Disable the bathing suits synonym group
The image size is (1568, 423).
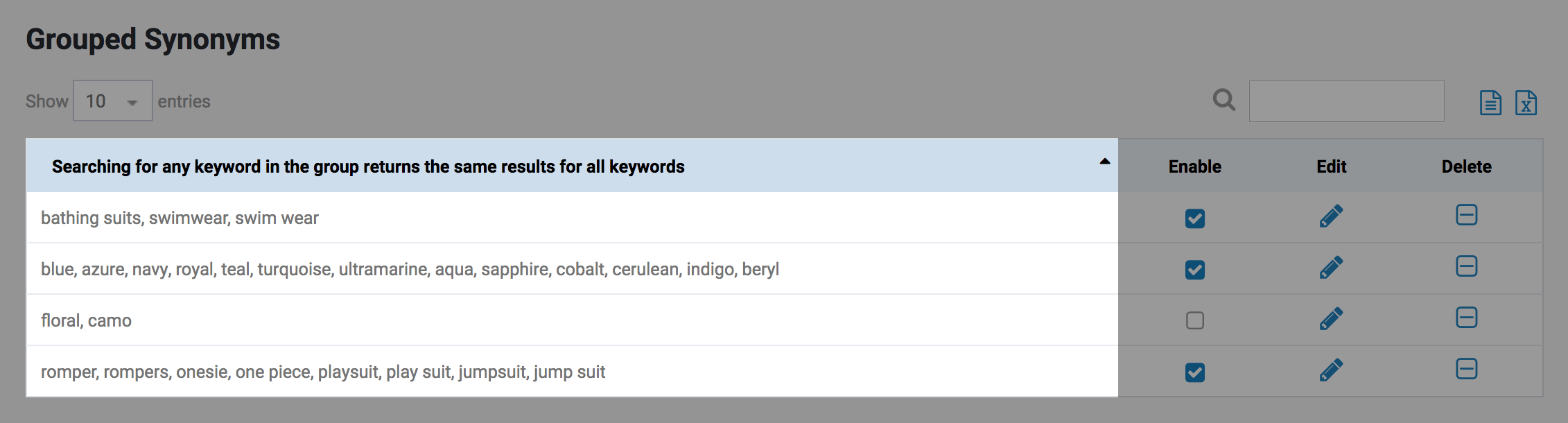(1195, 218)
